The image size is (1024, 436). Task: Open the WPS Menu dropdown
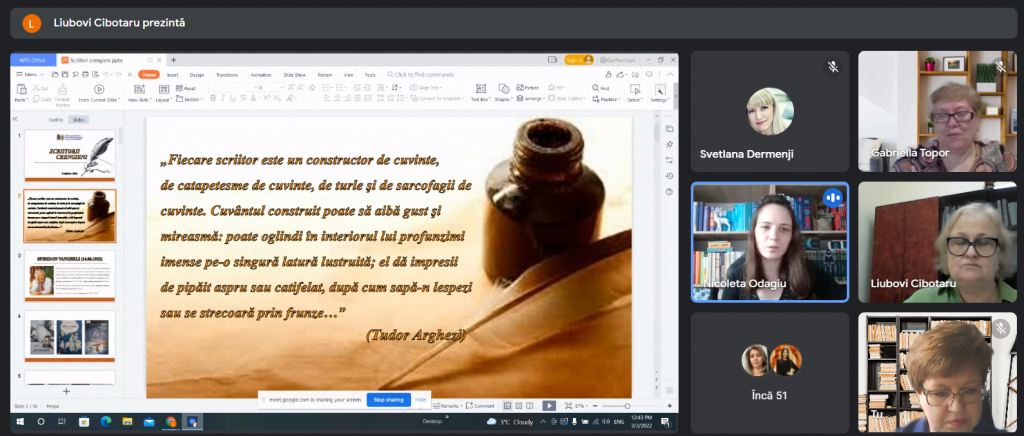pos(31,74)
